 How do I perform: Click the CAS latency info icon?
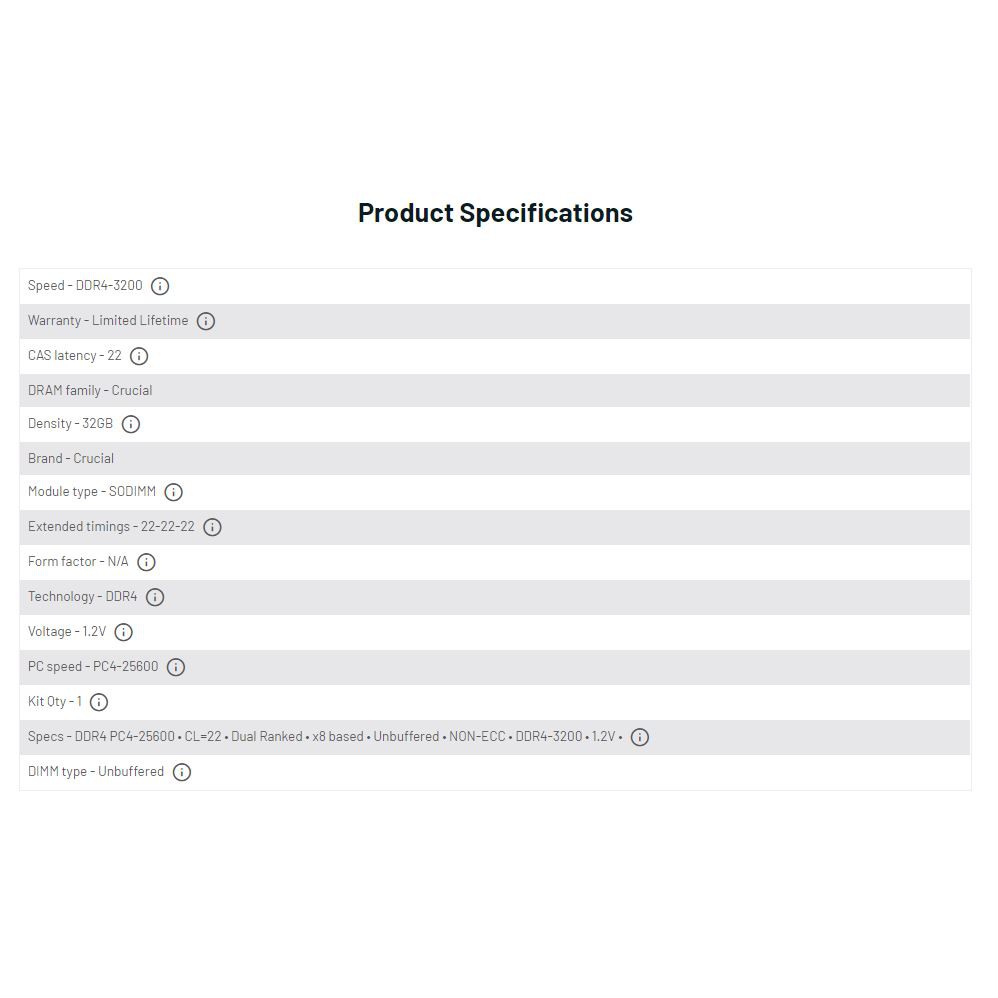coord(139,356)
